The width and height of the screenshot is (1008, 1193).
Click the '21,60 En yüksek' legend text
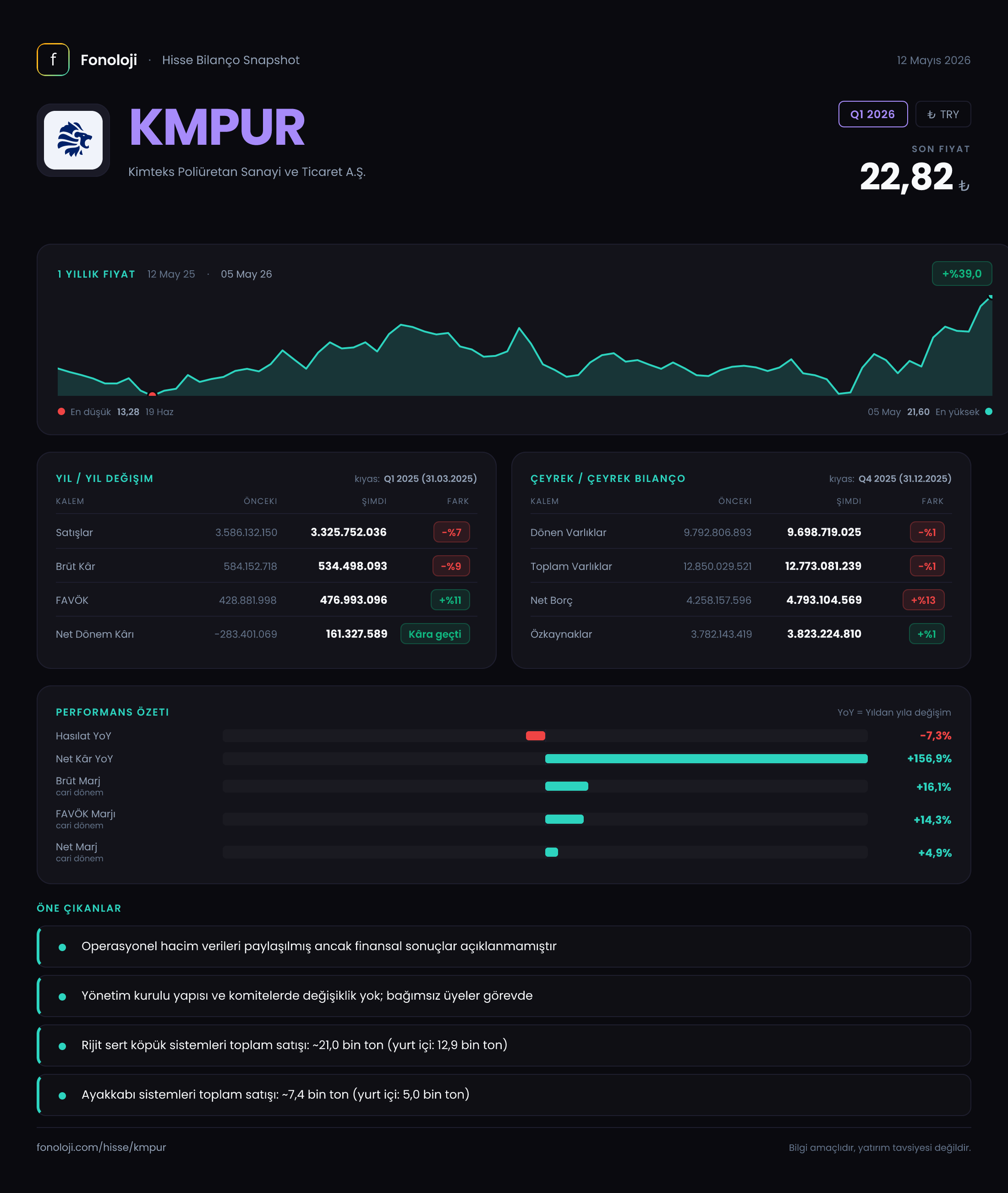click(x=943, y=411)
